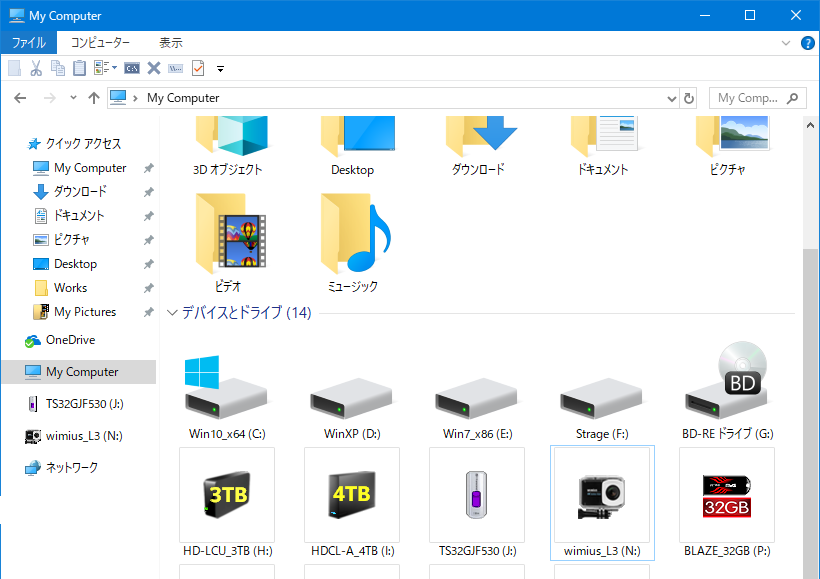Click the search magnifier icon
Screen dimensions: 820x579
click(x=793, y=98)
